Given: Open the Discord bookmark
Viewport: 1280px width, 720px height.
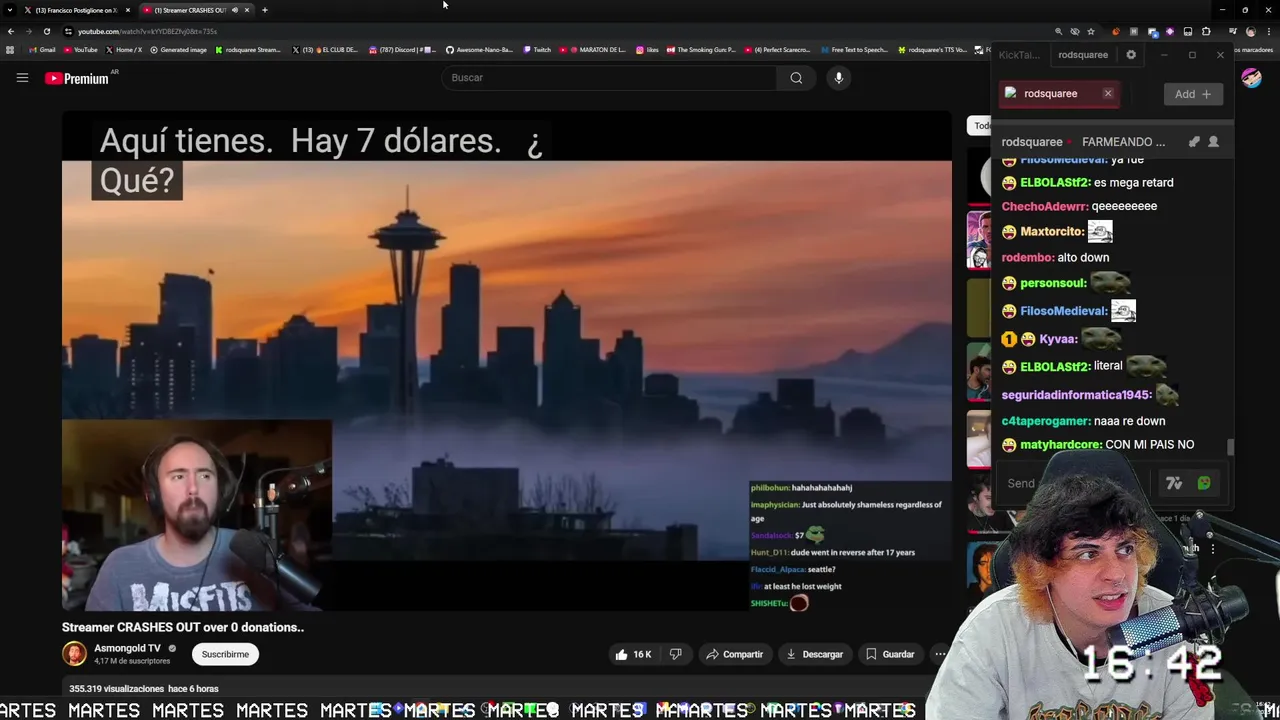Looking at the screenshot, I should tap(402, 50).
